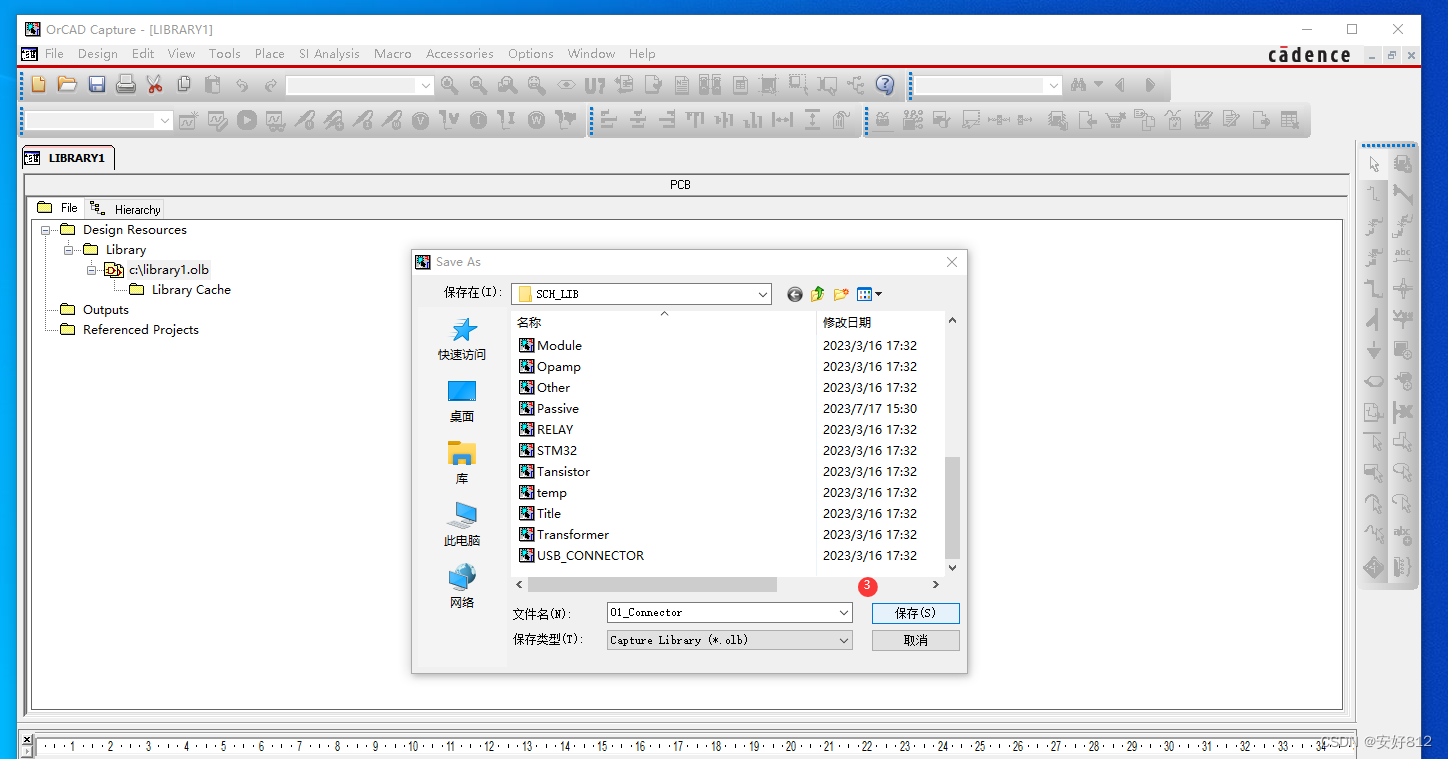
Task: Click the Cut scissors icon
Action: click(x=154, y=85)
